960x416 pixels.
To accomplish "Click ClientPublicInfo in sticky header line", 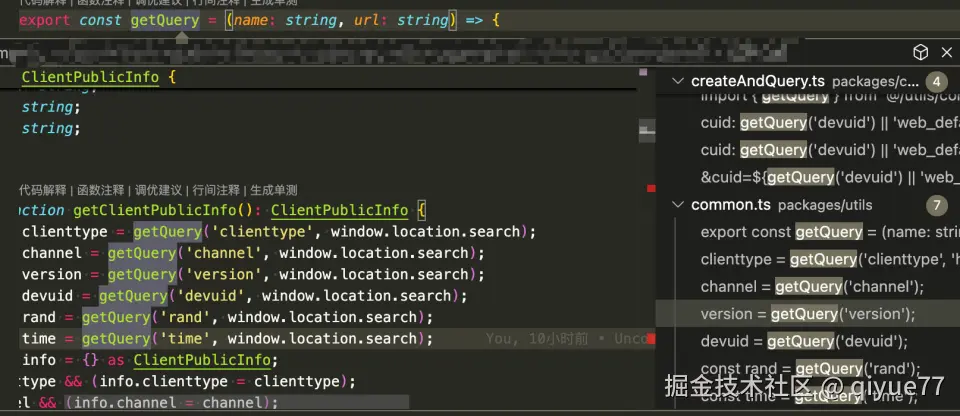I will (x=91, y=78).
